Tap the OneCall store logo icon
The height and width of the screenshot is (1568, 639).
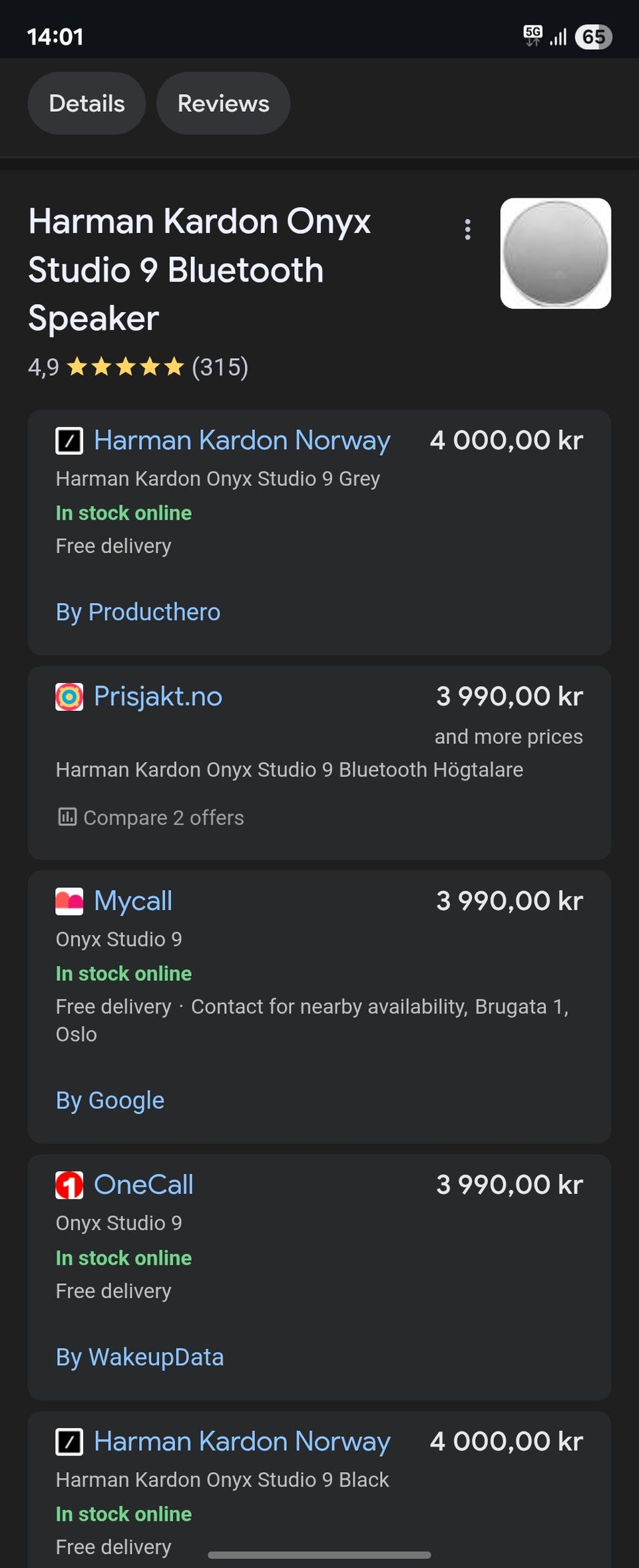click(x=69, y=1185)
